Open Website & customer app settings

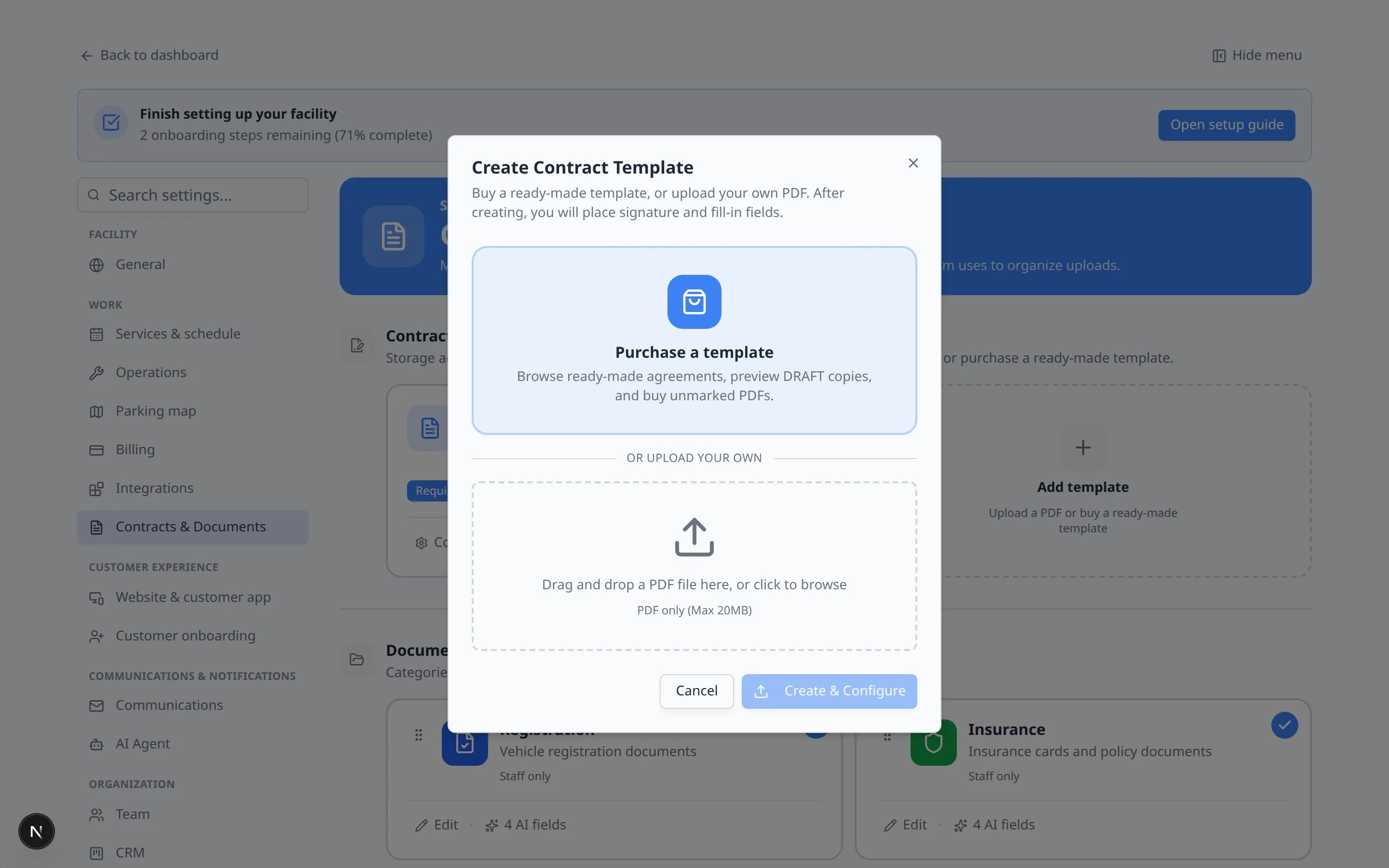click(193, 597)
